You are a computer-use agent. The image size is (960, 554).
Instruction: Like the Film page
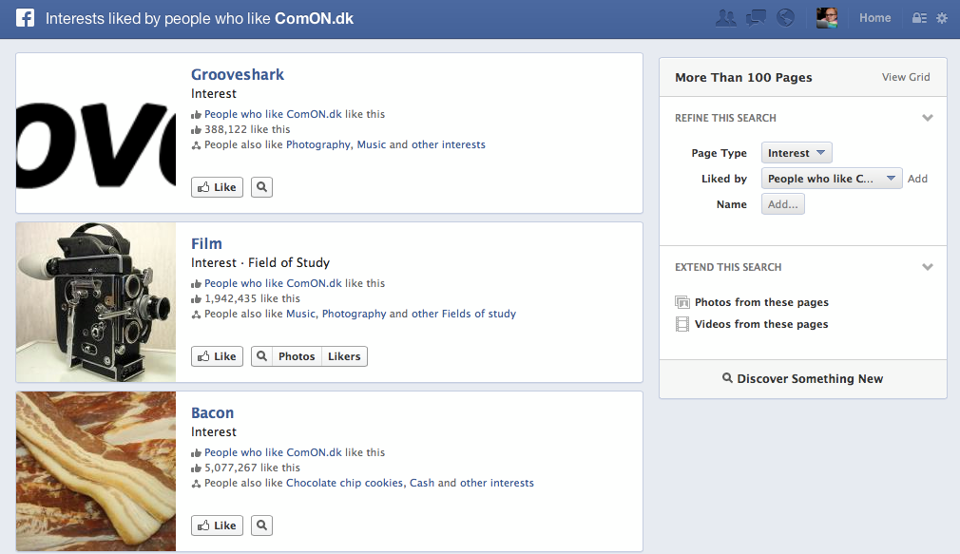[x=217, y=356]
